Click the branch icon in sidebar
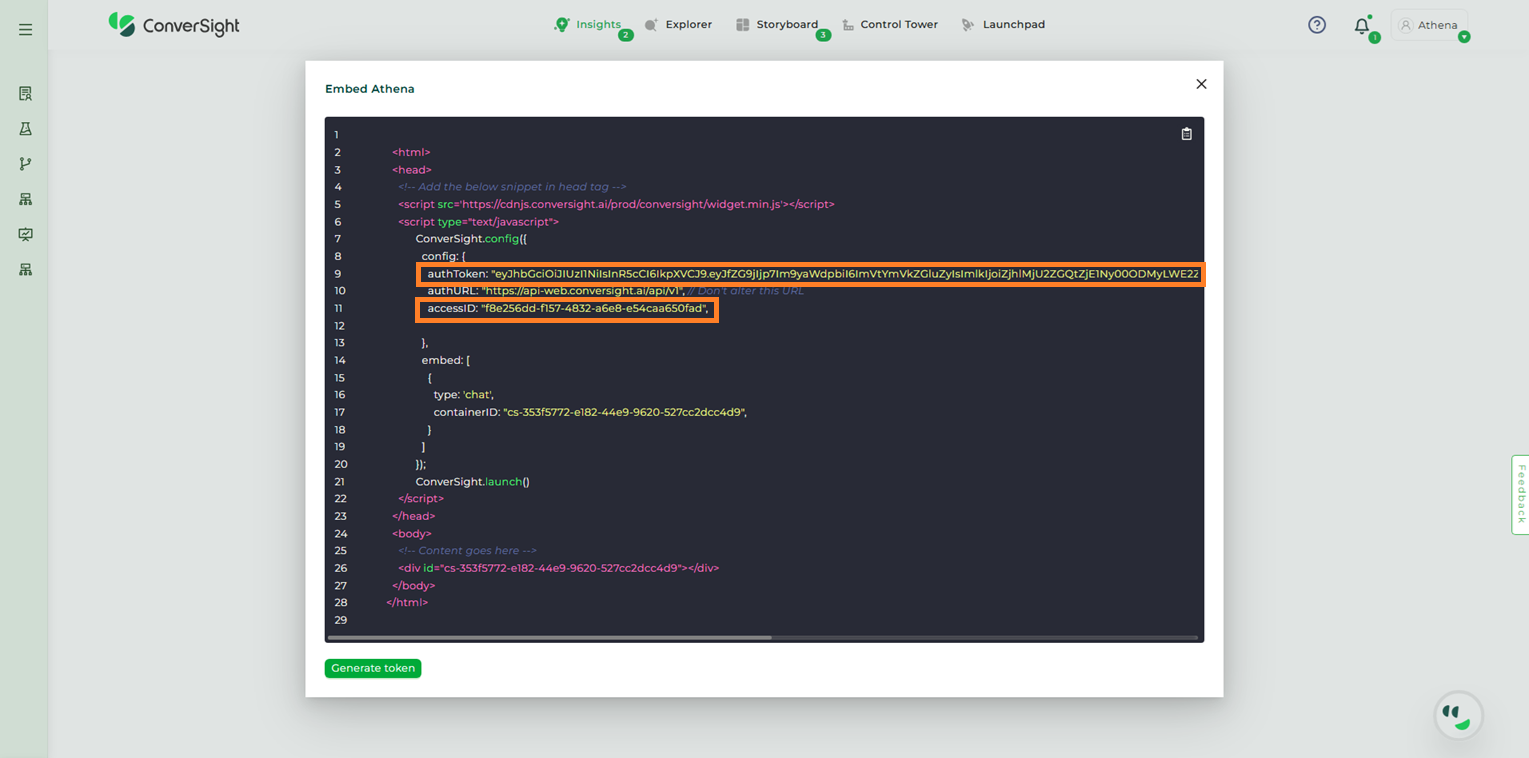The width and height of the screenshot is (1529, 758). point(25,164)
